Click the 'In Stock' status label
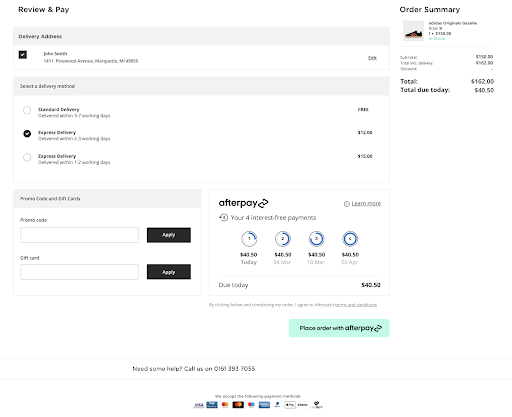Viewport: 512px width, 417px height. coord(437,39)
